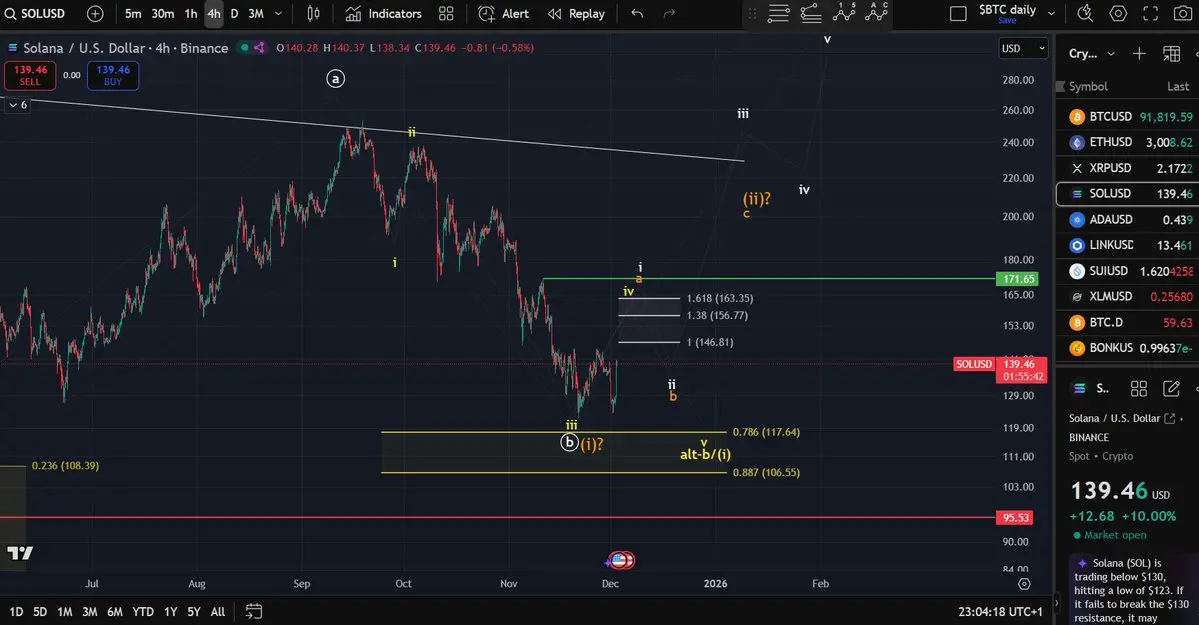Open the USD currency dropdown
Screen dimensions: 1199x625
click(1022, 48)
